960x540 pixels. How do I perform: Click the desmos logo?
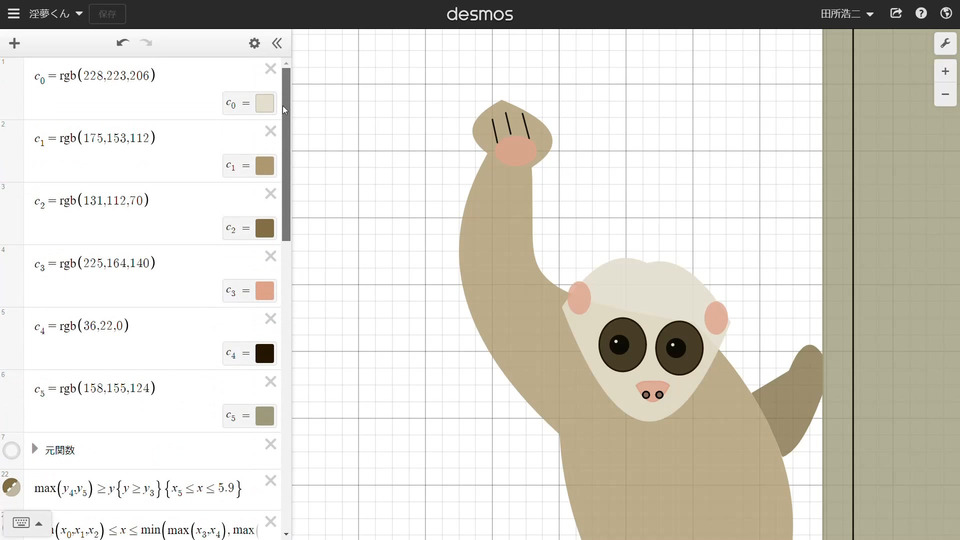480,14
